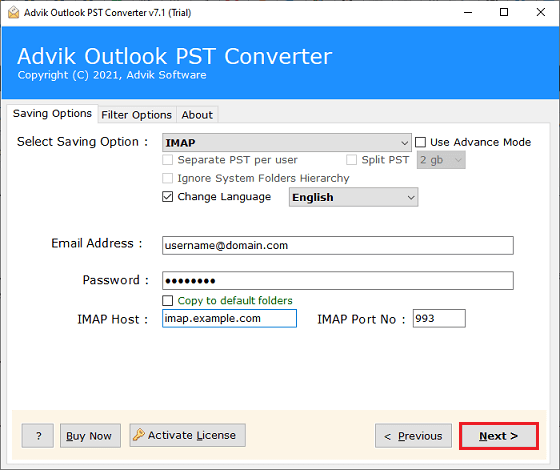Minimize the Advik converter window
The image size is (560, 470).
click(x=468, y=12)
